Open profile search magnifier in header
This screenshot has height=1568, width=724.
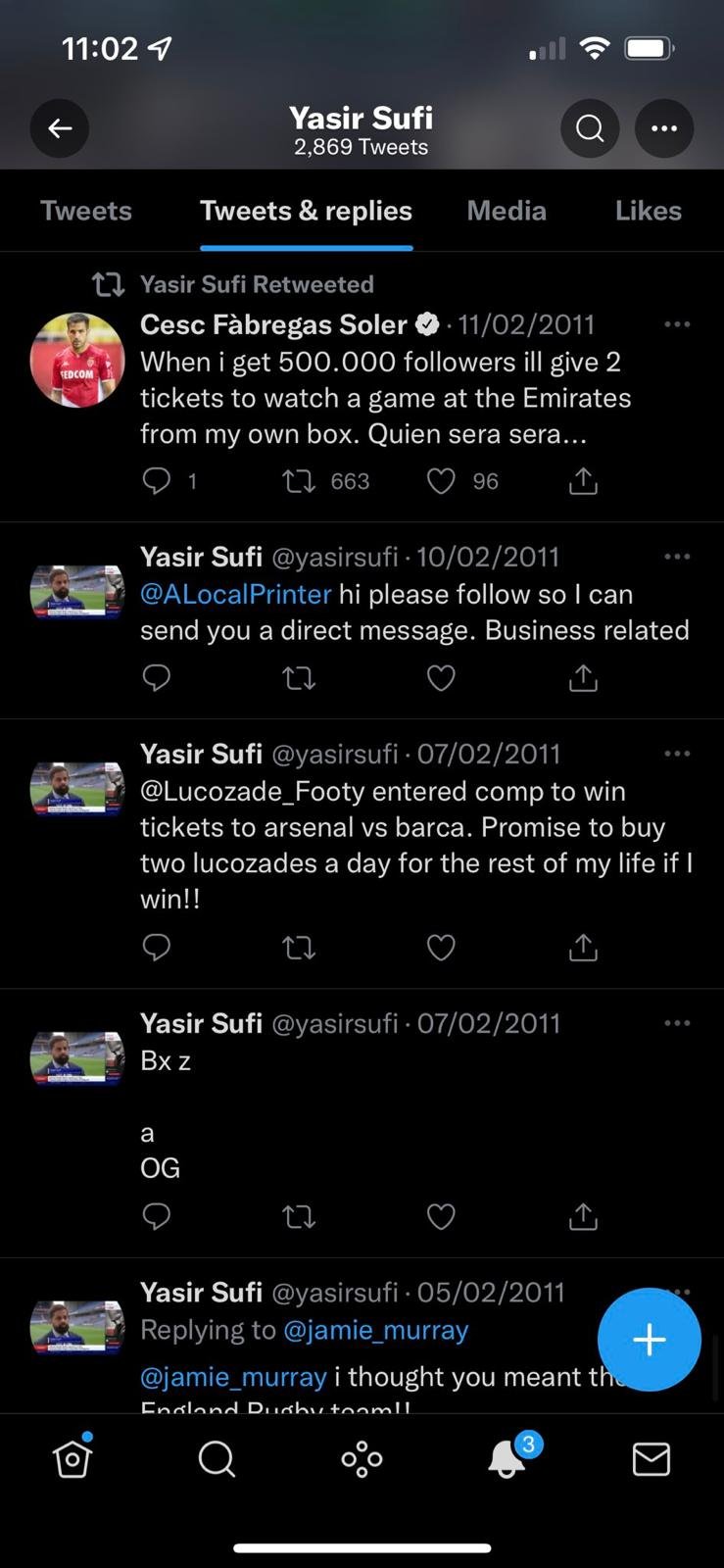tap(590, 128)
